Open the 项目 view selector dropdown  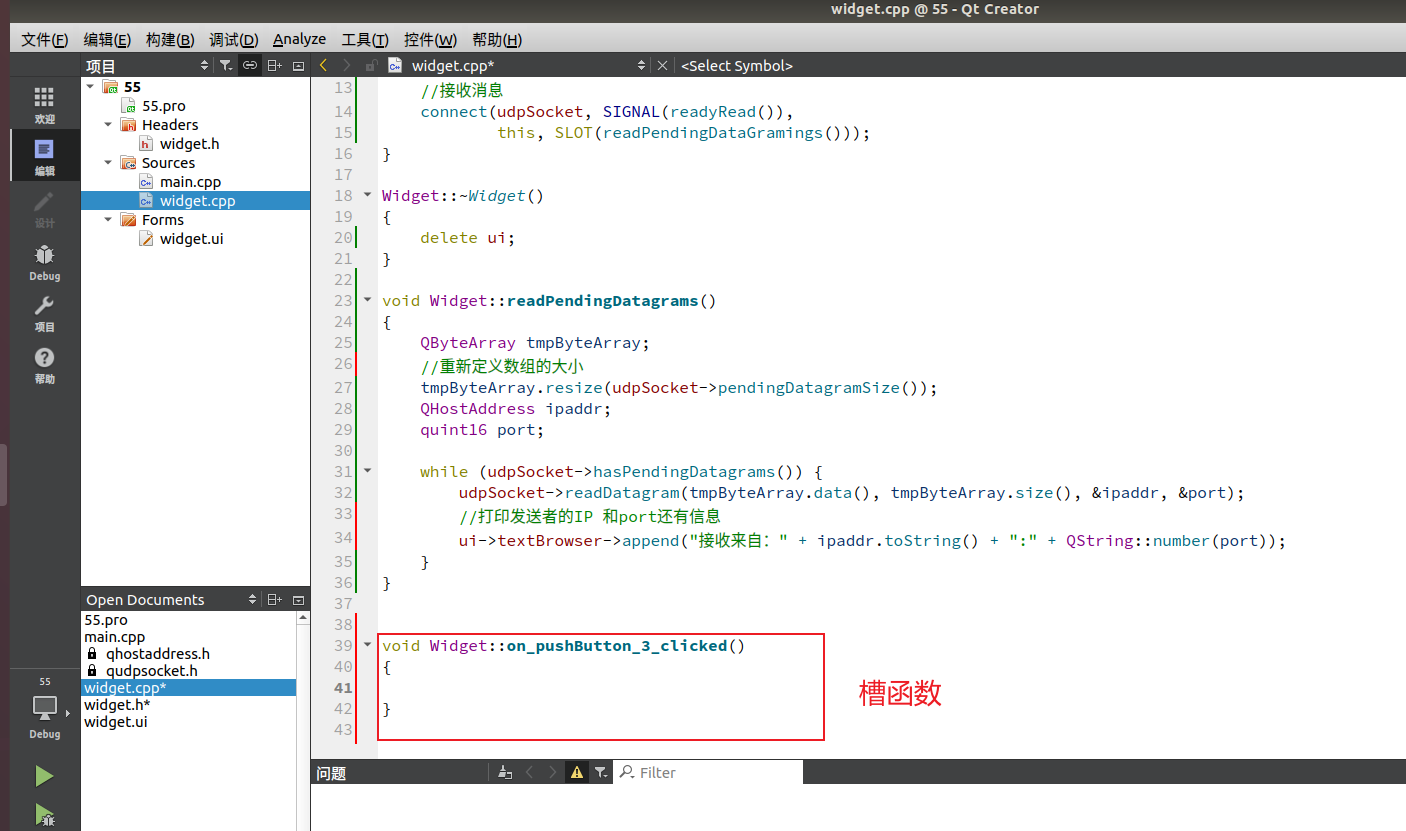[205, 65]
